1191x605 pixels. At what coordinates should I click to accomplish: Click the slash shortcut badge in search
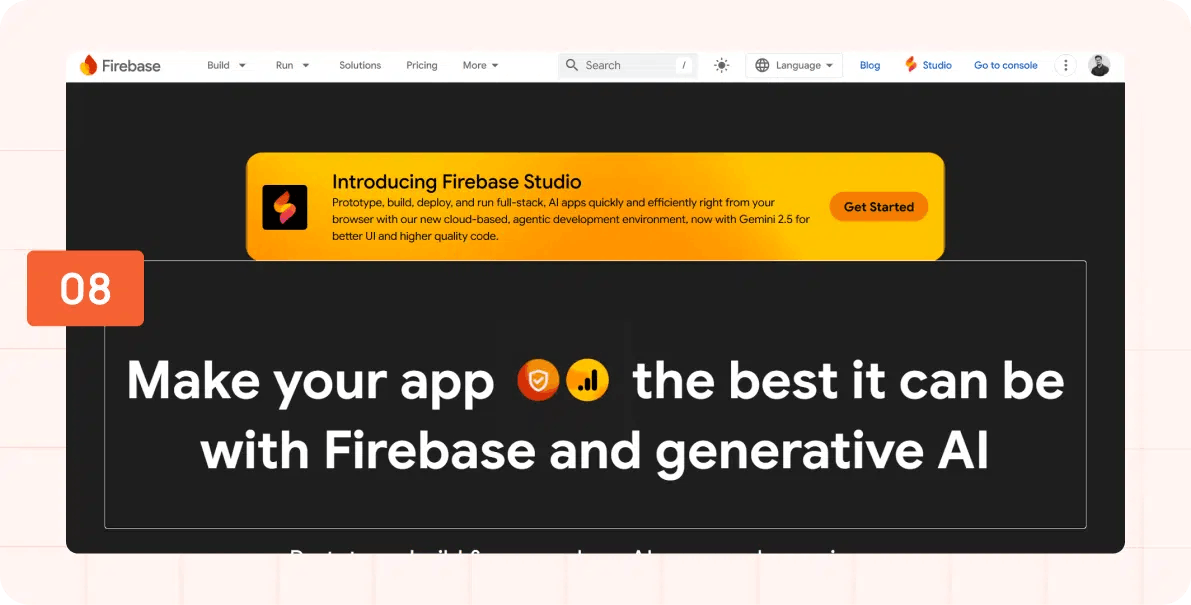[x=684, y=65]
